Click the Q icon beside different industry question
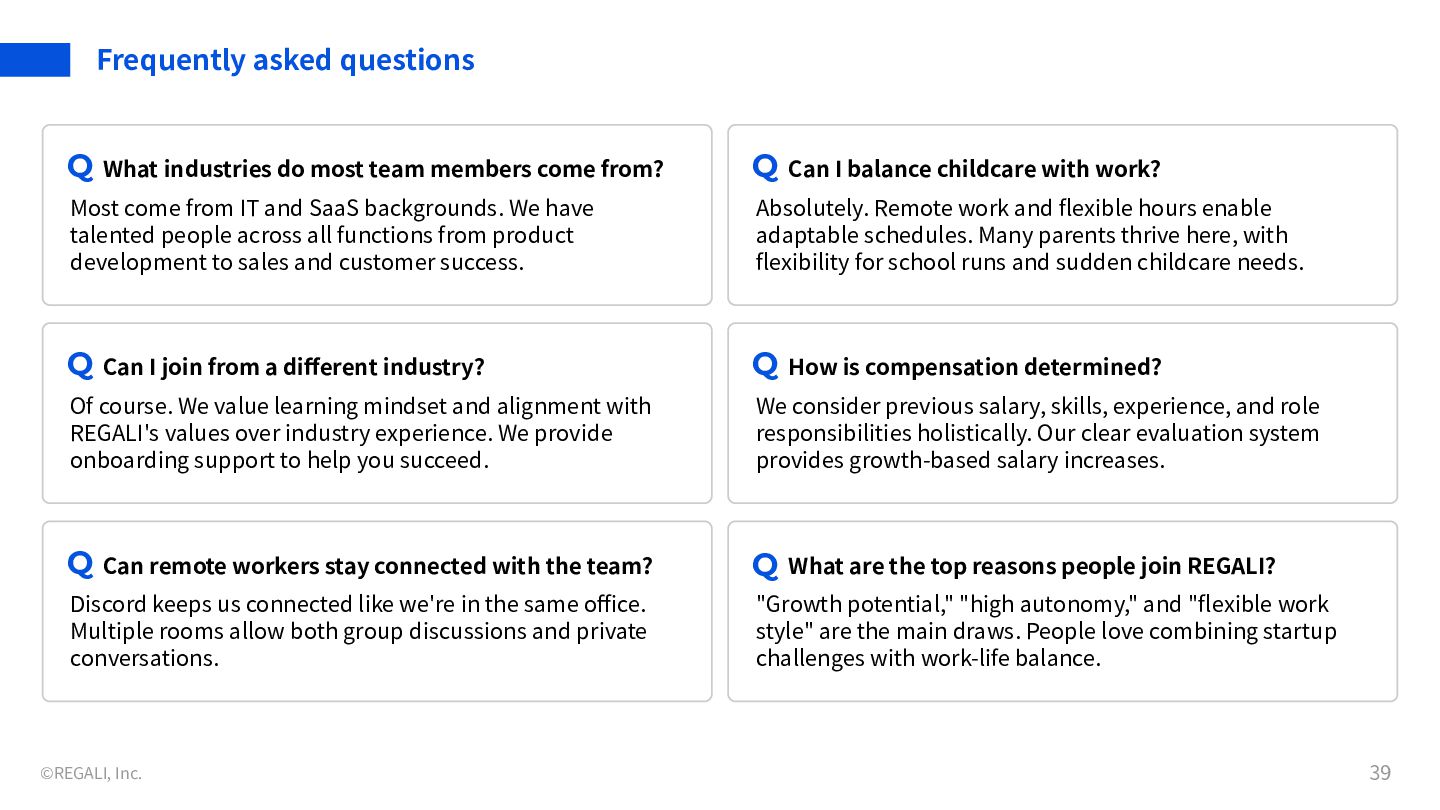The width and height of the screenshot is (1440, 810). pyautogui.click(x=80, y=365)
